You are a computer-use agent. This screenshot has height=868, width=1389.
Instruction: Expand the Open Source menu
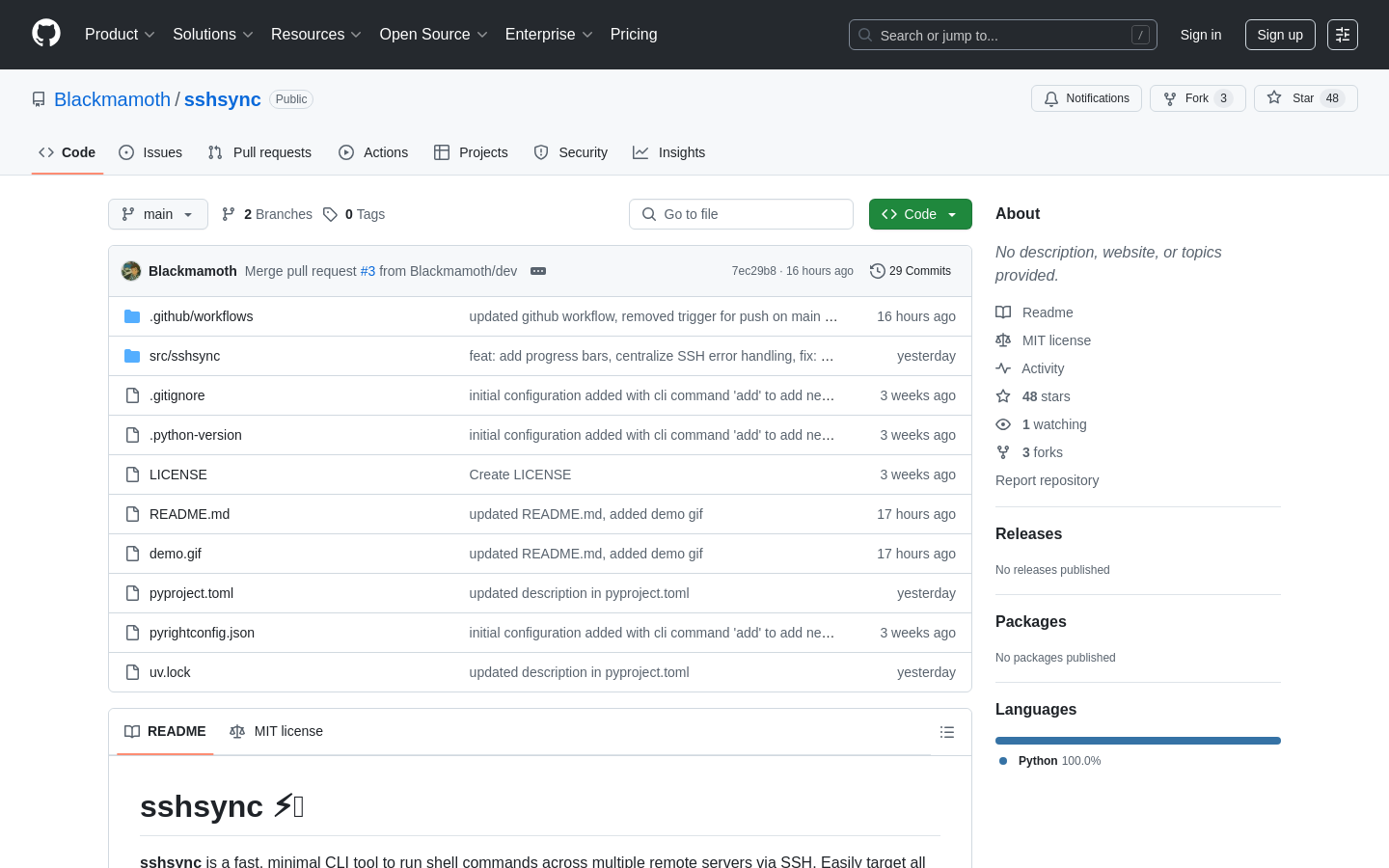434,35
